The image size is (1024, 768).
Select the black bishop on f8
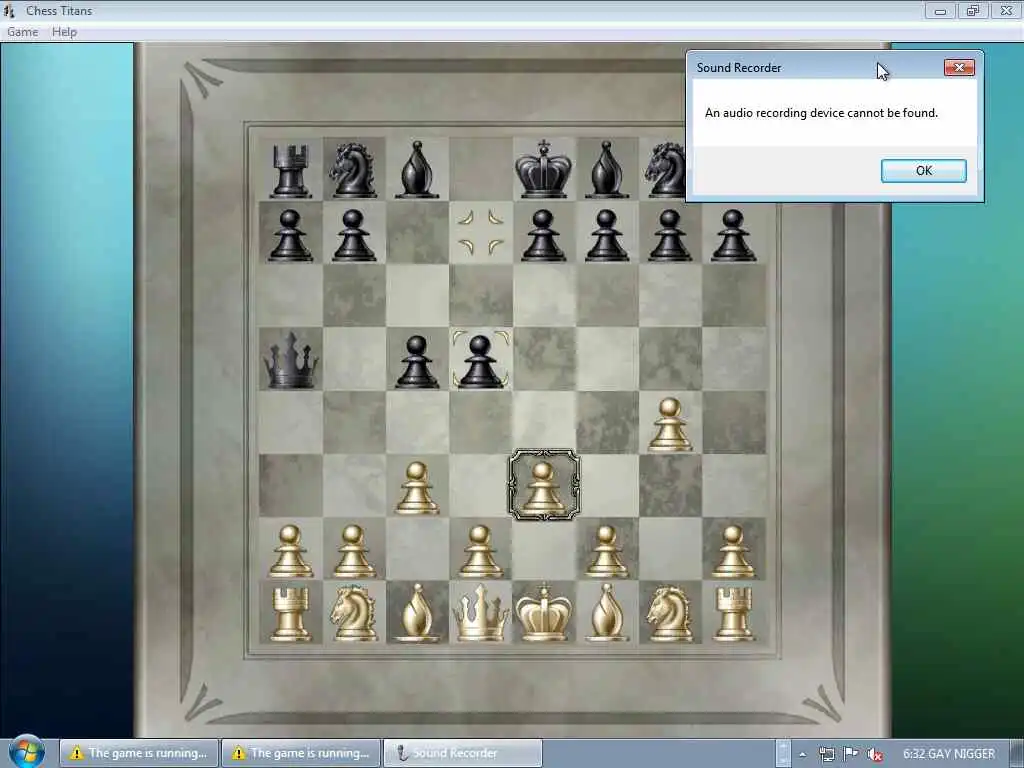tap(607, 169)
